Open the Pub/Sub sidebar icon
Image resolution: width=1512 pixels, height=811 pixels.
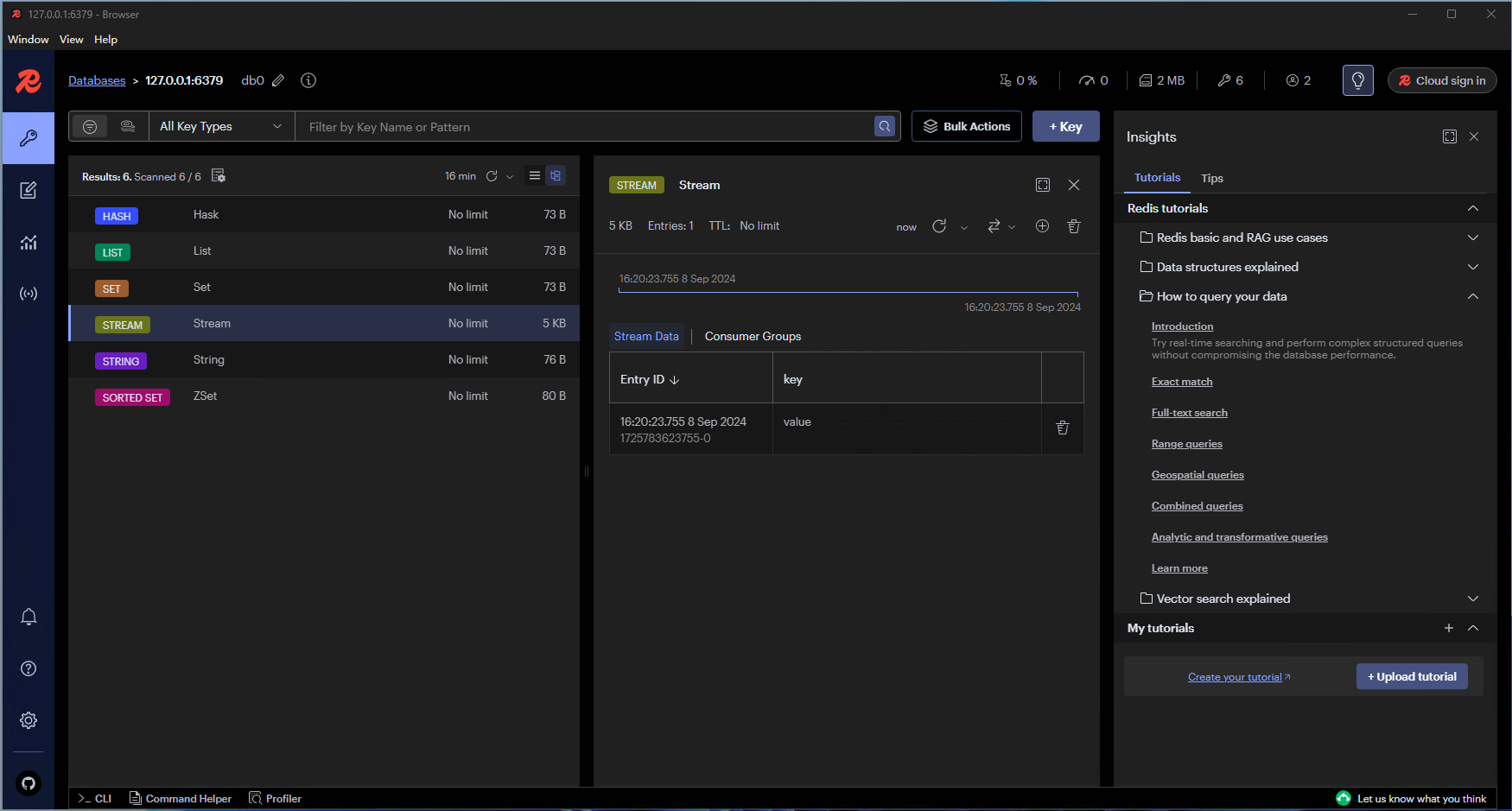[x=29, y=294]
